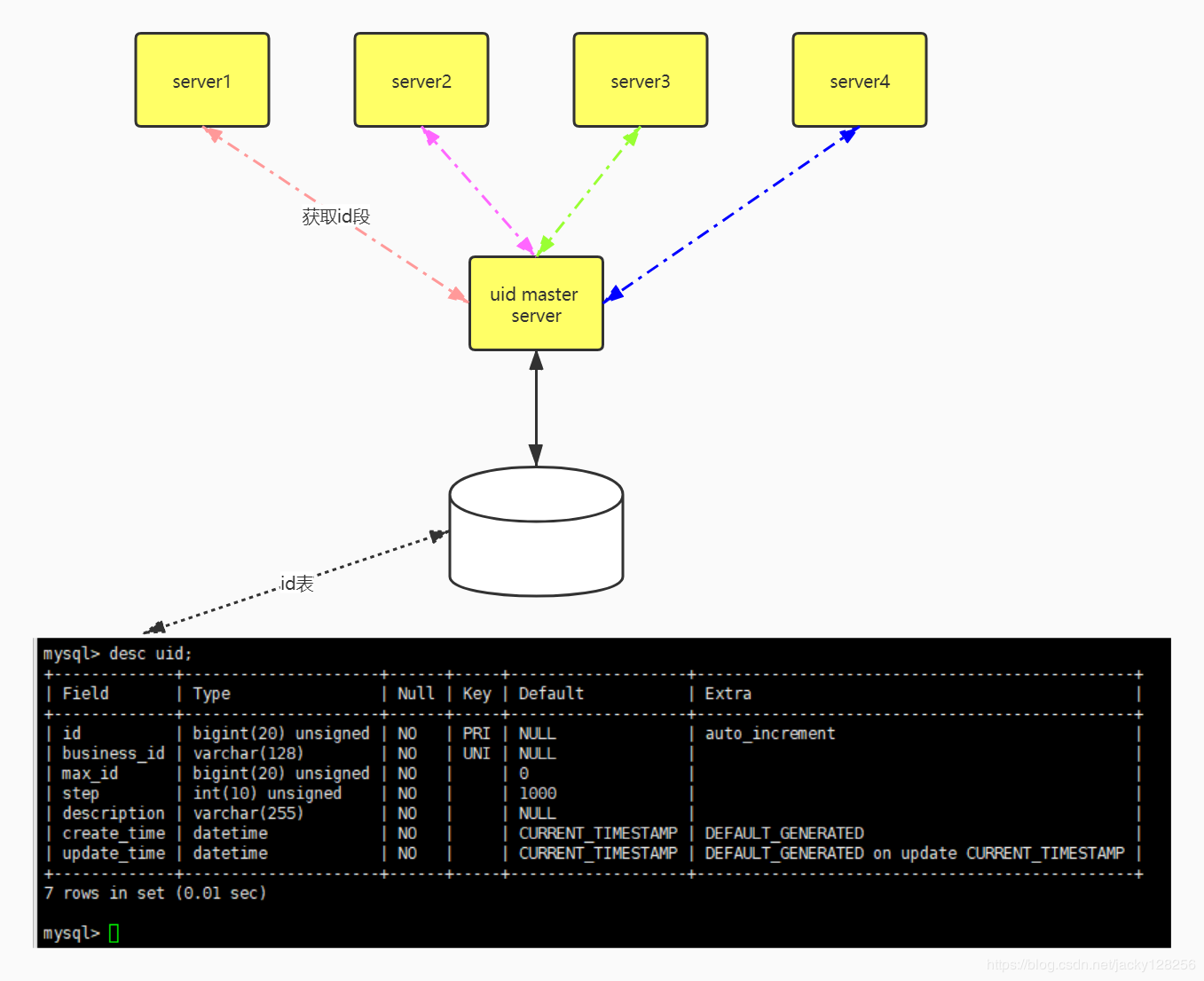Click the 'mysql> desc uid;' command line

(x=117, y=654)
